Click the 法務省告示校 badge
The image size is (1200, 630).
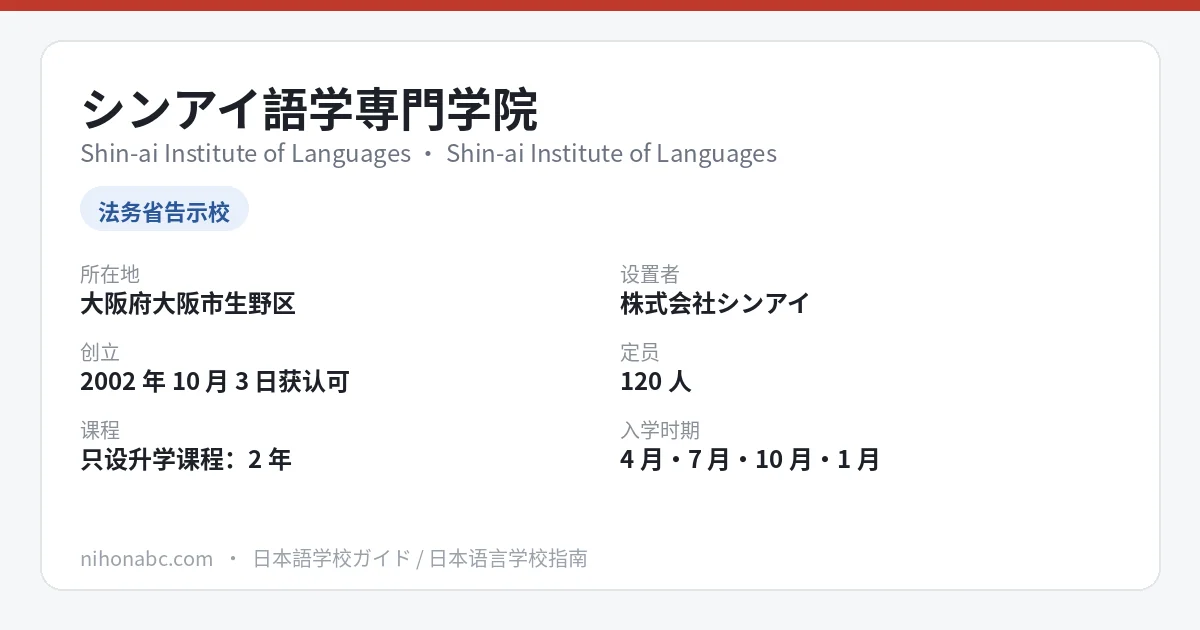tap(164, 209)
